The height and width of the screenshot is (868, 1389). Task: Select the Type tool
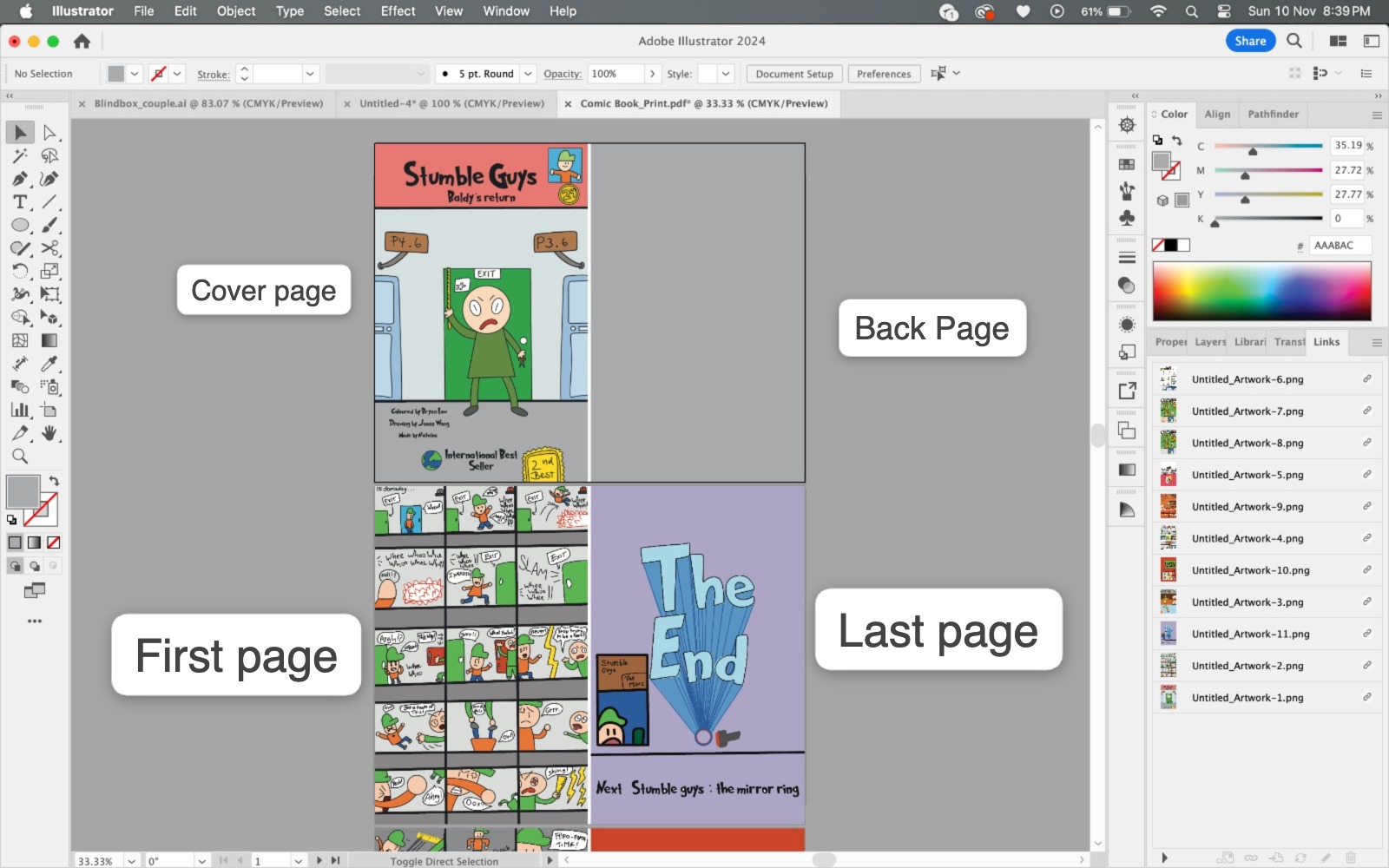click(x=20, y=201)
